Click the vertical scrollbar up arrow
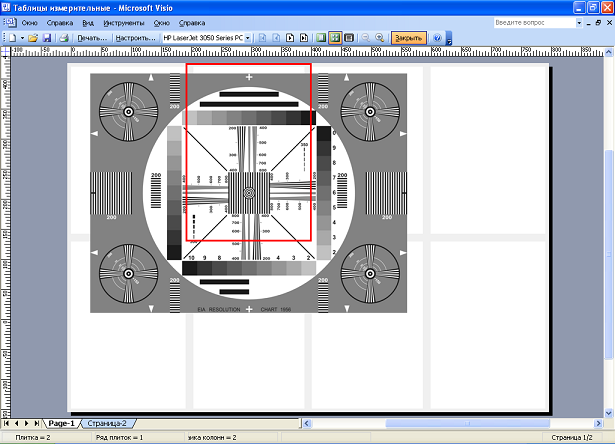The height and width of the screenshot is (444, 615). point(609,52)
